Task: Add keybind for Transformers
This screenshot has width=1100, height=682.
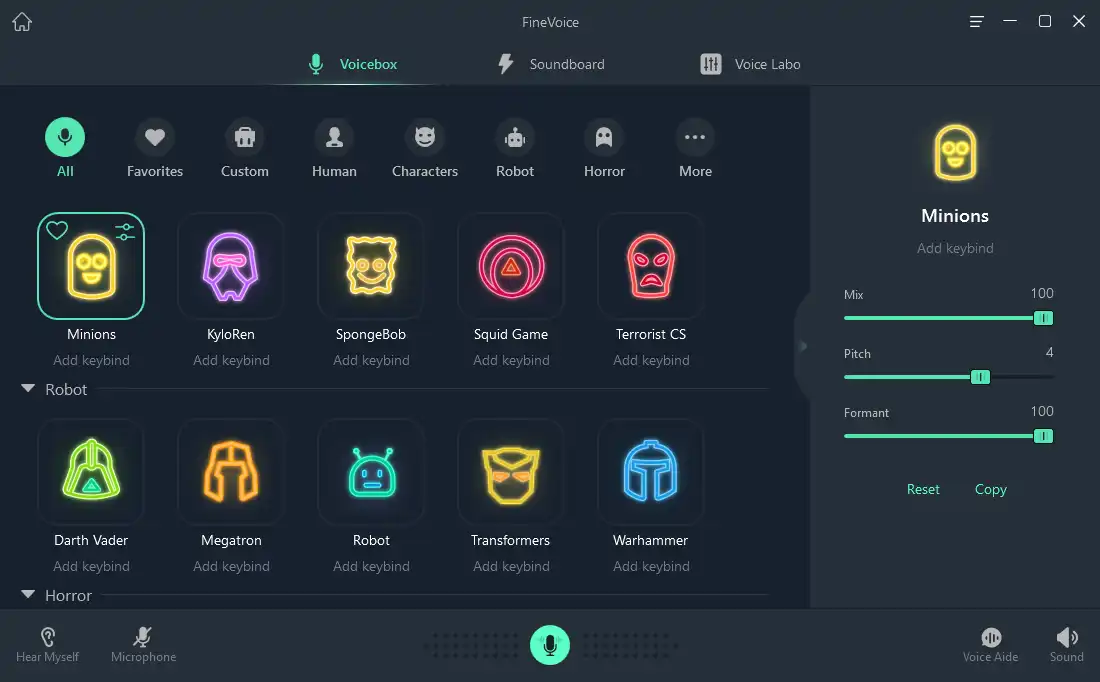Action: tap(511, 566)
